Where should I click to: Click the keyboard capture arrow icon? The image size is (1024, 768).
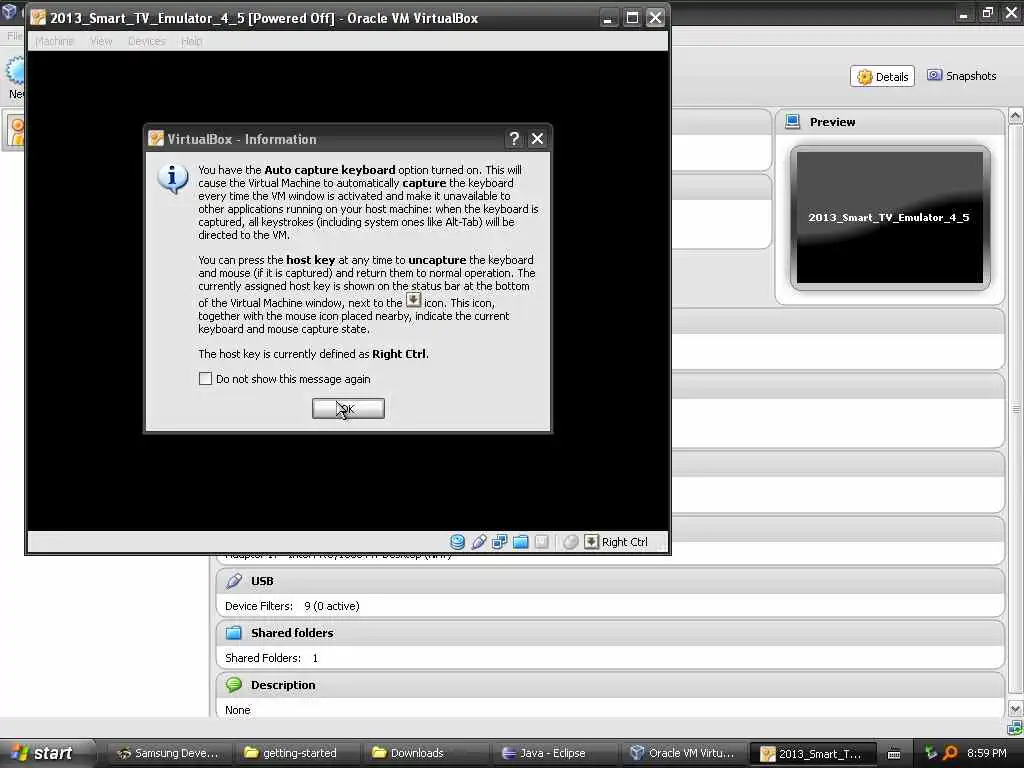(x=591, y=541)
